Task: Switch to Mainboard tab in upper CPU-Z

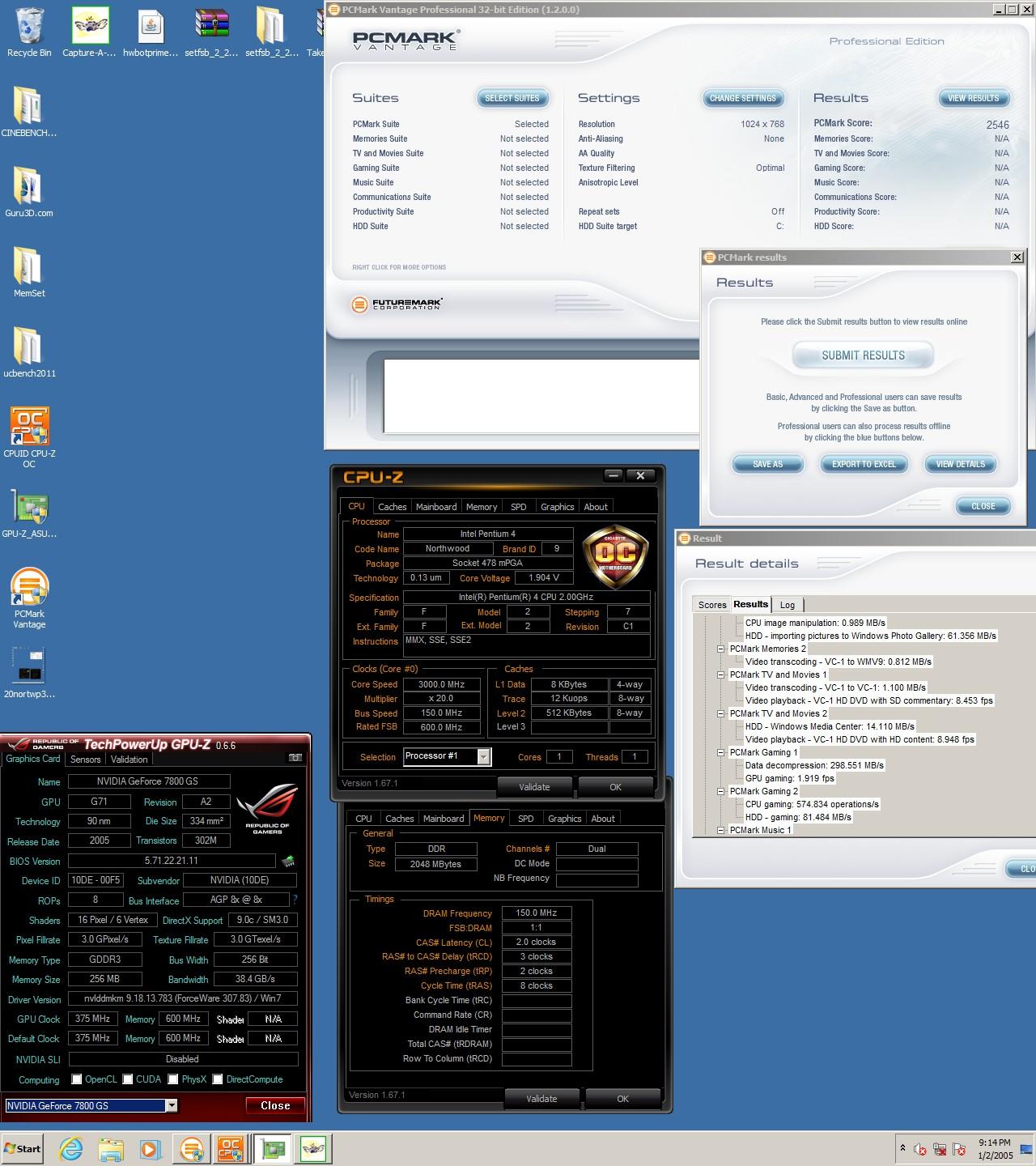Action: [x=436, y=507]
